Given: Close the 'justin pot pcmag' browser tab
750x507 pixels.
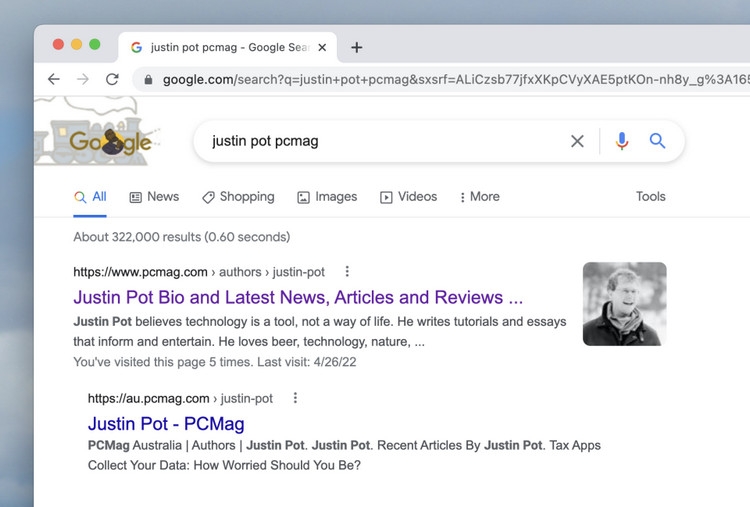Looking at the screenshot, I should pyautogui.click(x=322, y=47).
